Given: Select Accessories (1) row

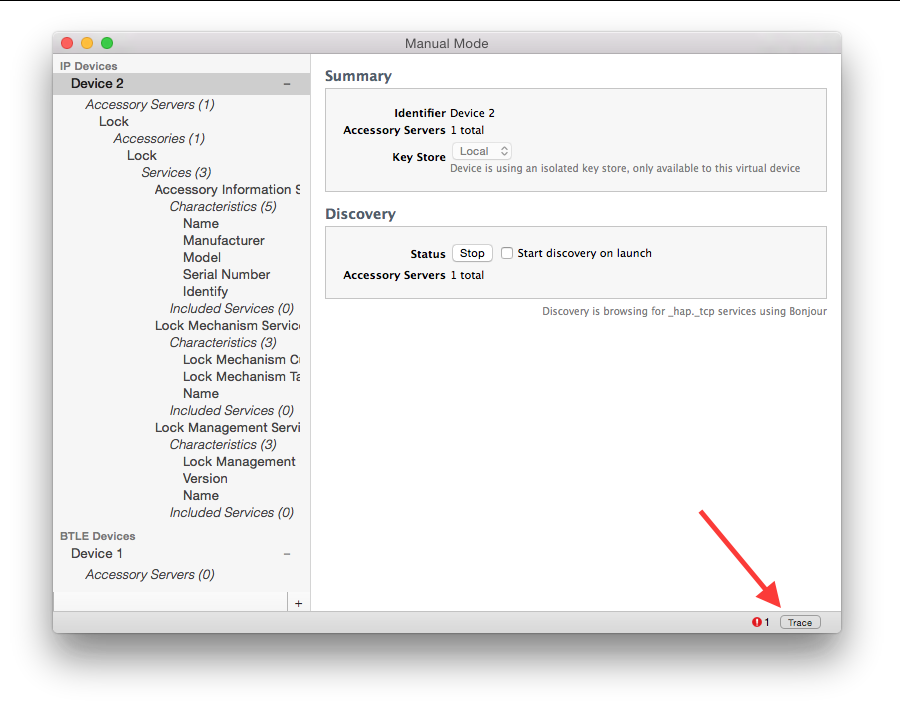Looking at the screenshot, I should pyautogui.click(x=159, y=138).
